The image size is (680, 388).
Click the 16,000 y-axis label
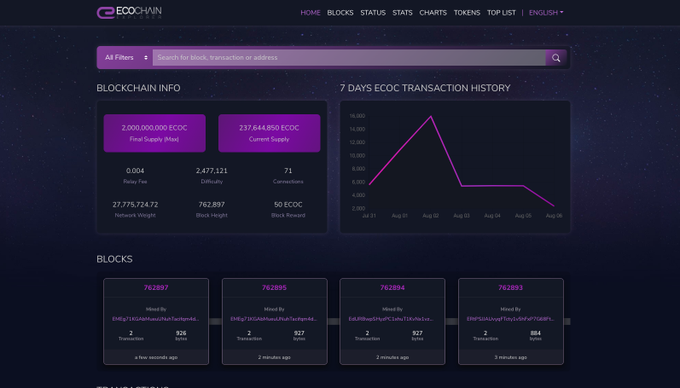click(x=357, y=116)
